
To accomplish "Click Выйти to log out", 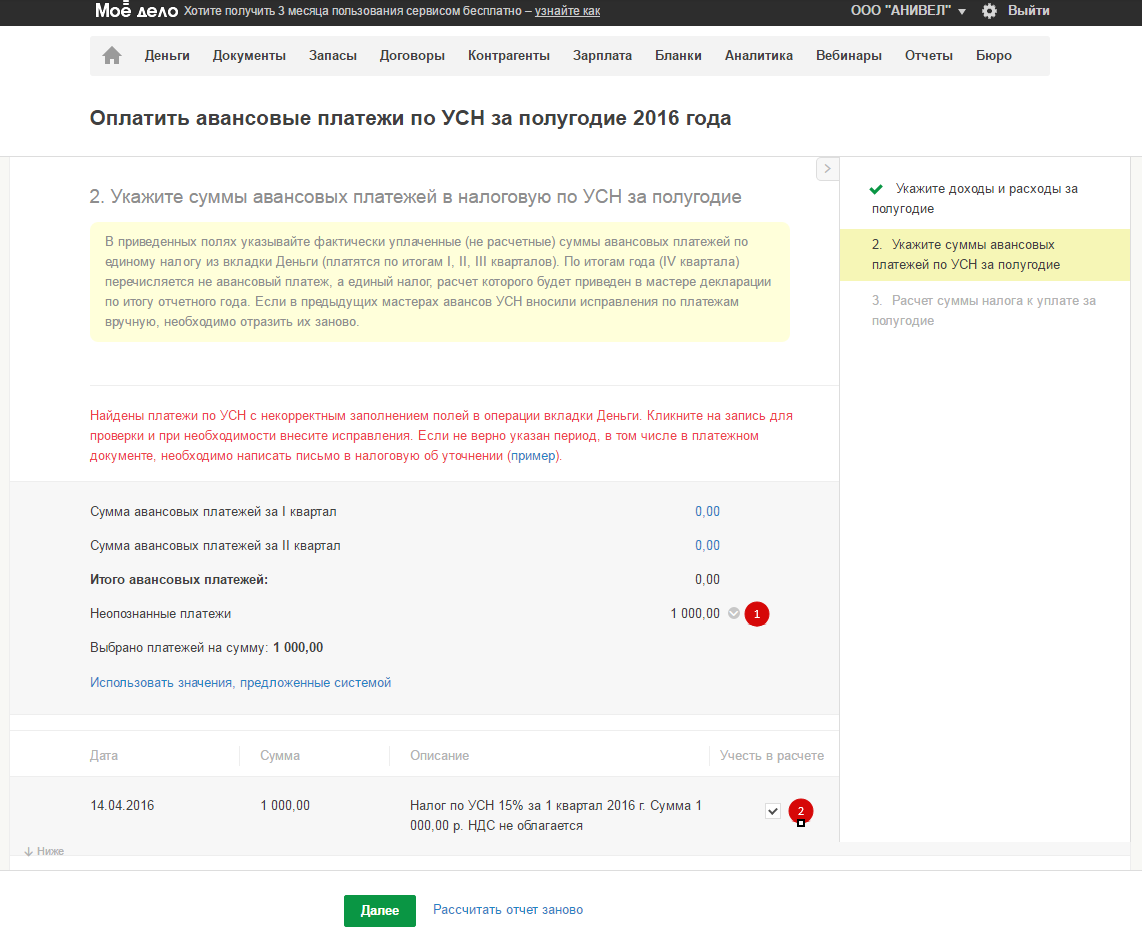I will point(1029,11).
